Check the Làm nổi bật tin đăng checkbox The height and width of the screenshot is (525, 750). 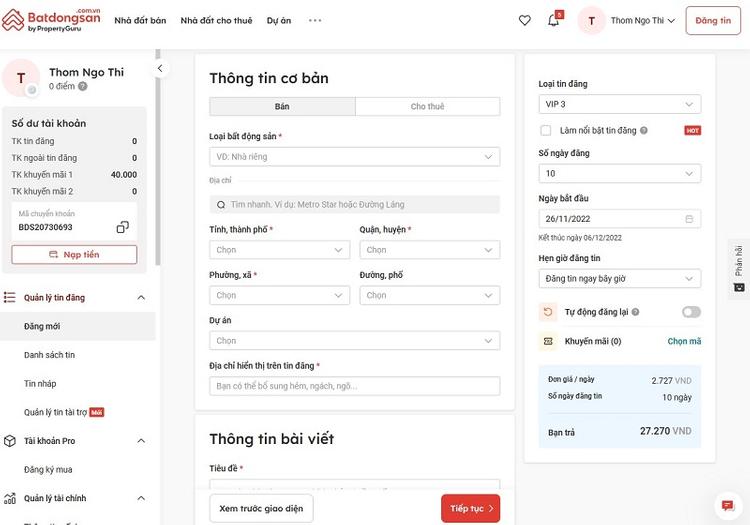pos(545,130)
